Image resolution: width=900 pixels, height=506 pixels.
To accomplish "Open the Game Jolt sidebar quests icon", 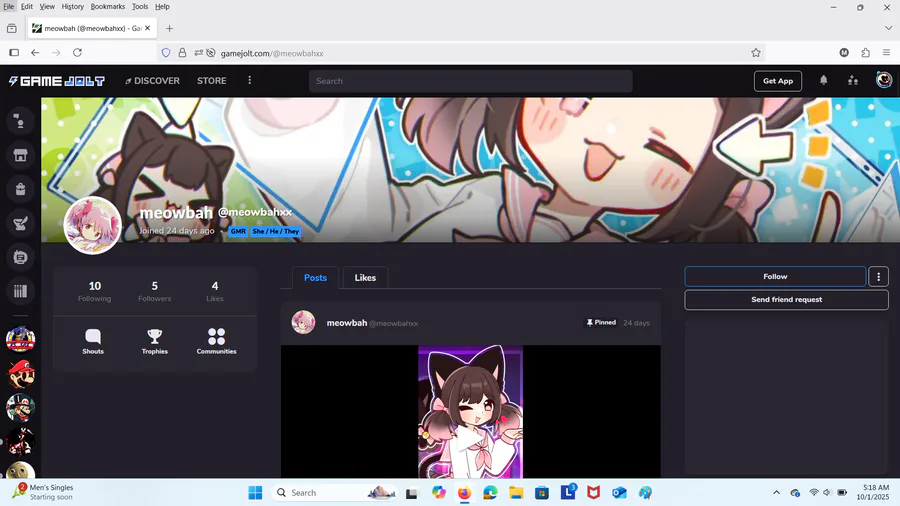I will tap(20, 223).
